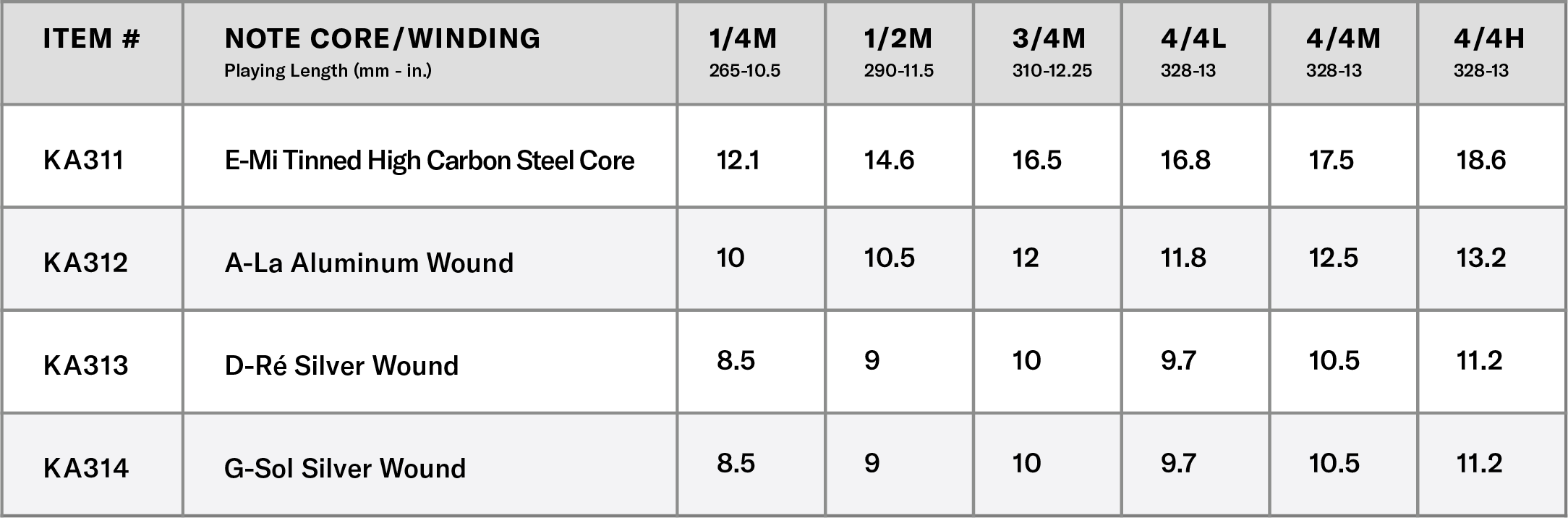Click the ITEM # column header
Viewport: 1568px width, 518px height.
click(x=92, y=40)
